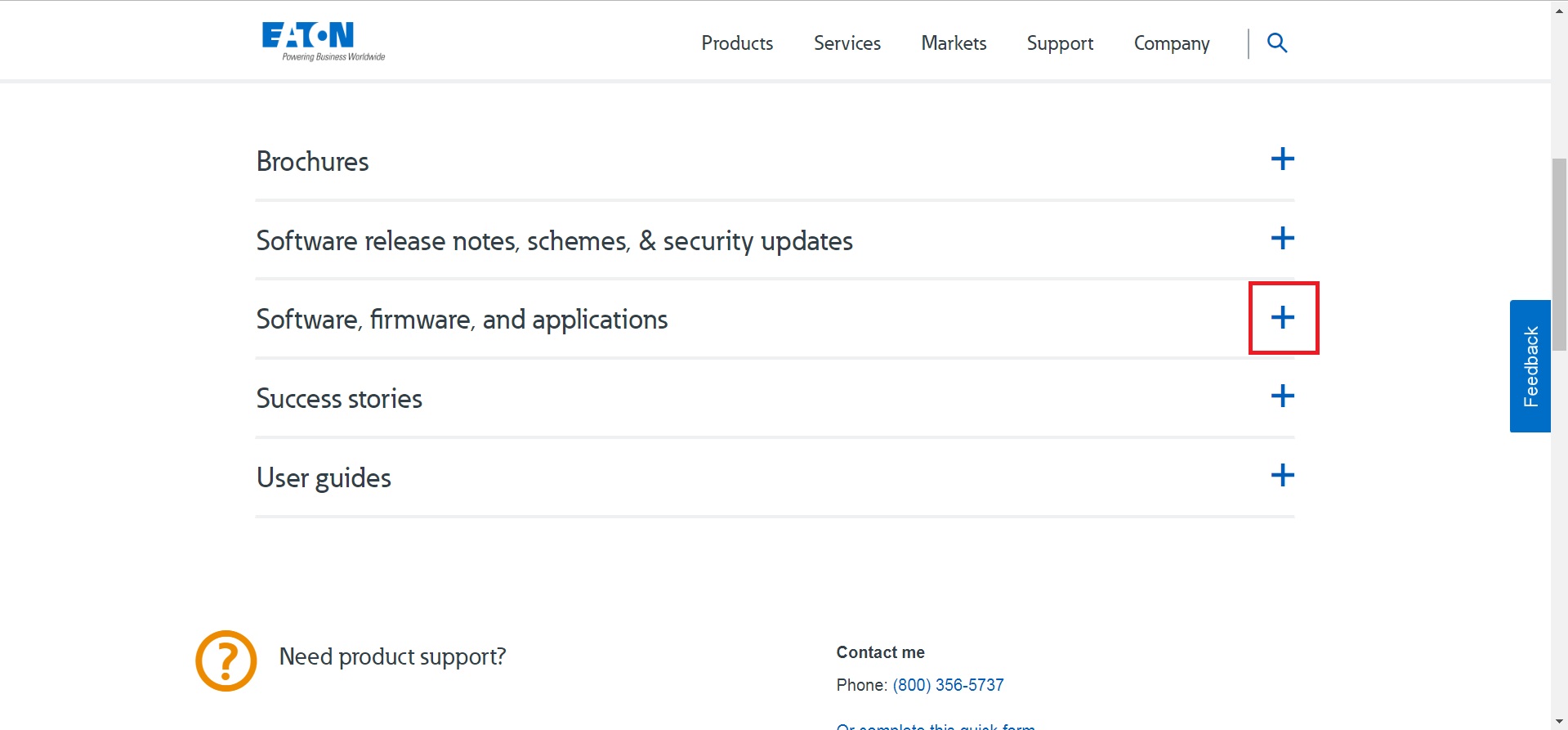Click the orange question mark support icon

click(x=226, y=661)
